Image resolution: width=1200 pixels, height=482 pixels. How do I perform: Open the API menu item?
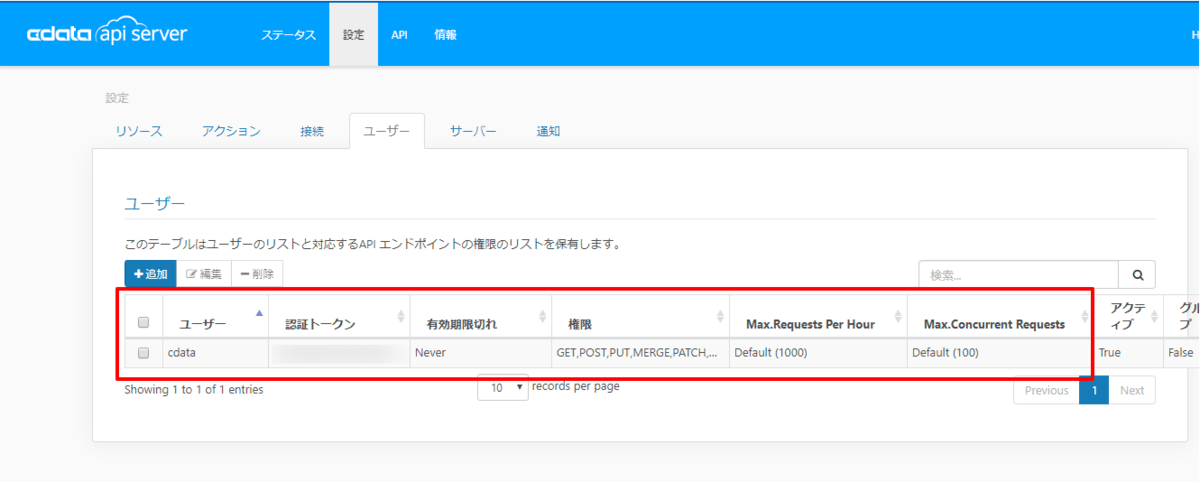399,34
